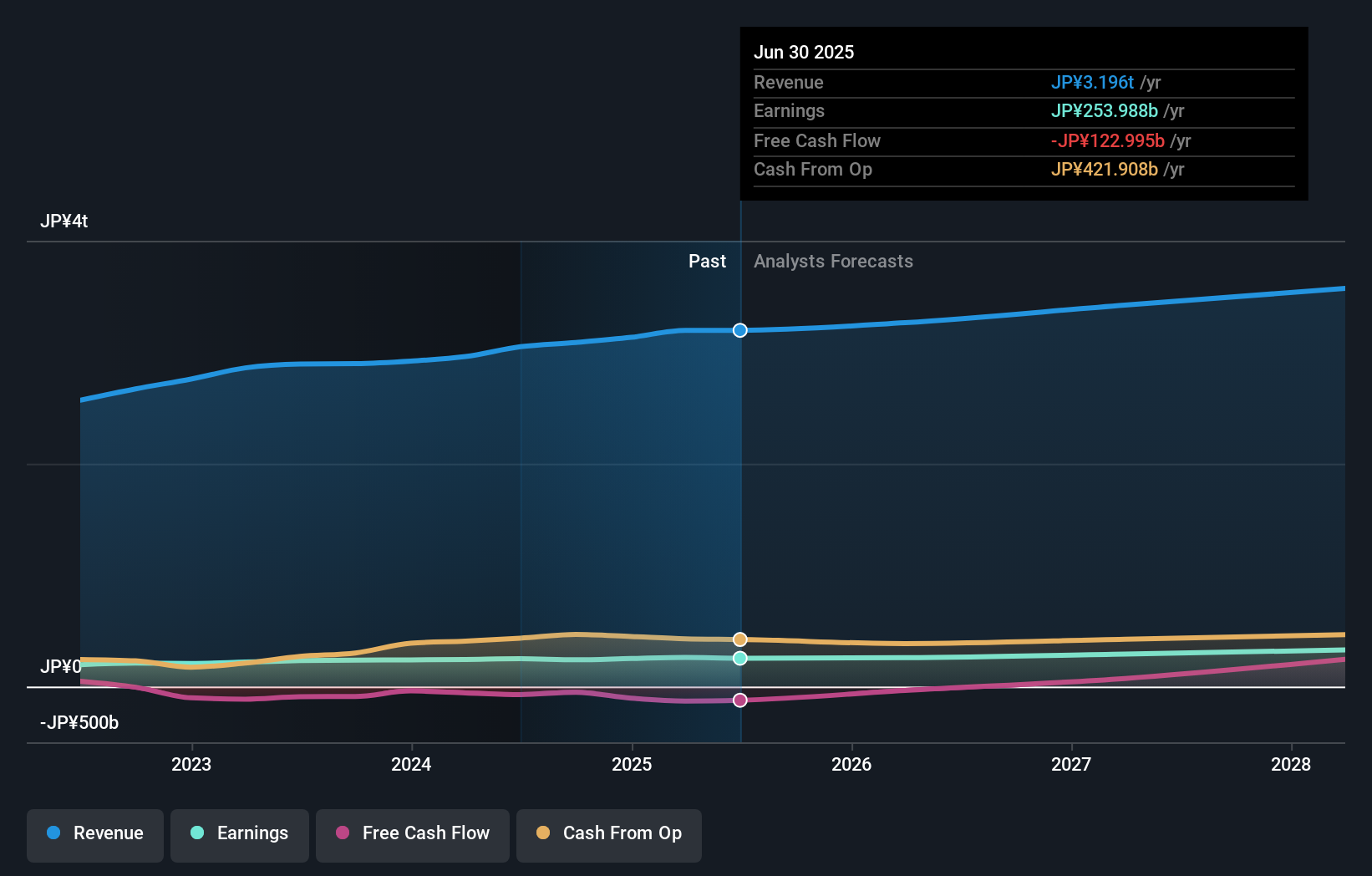Open the Analysts Forecasts section

click(832, 261)
